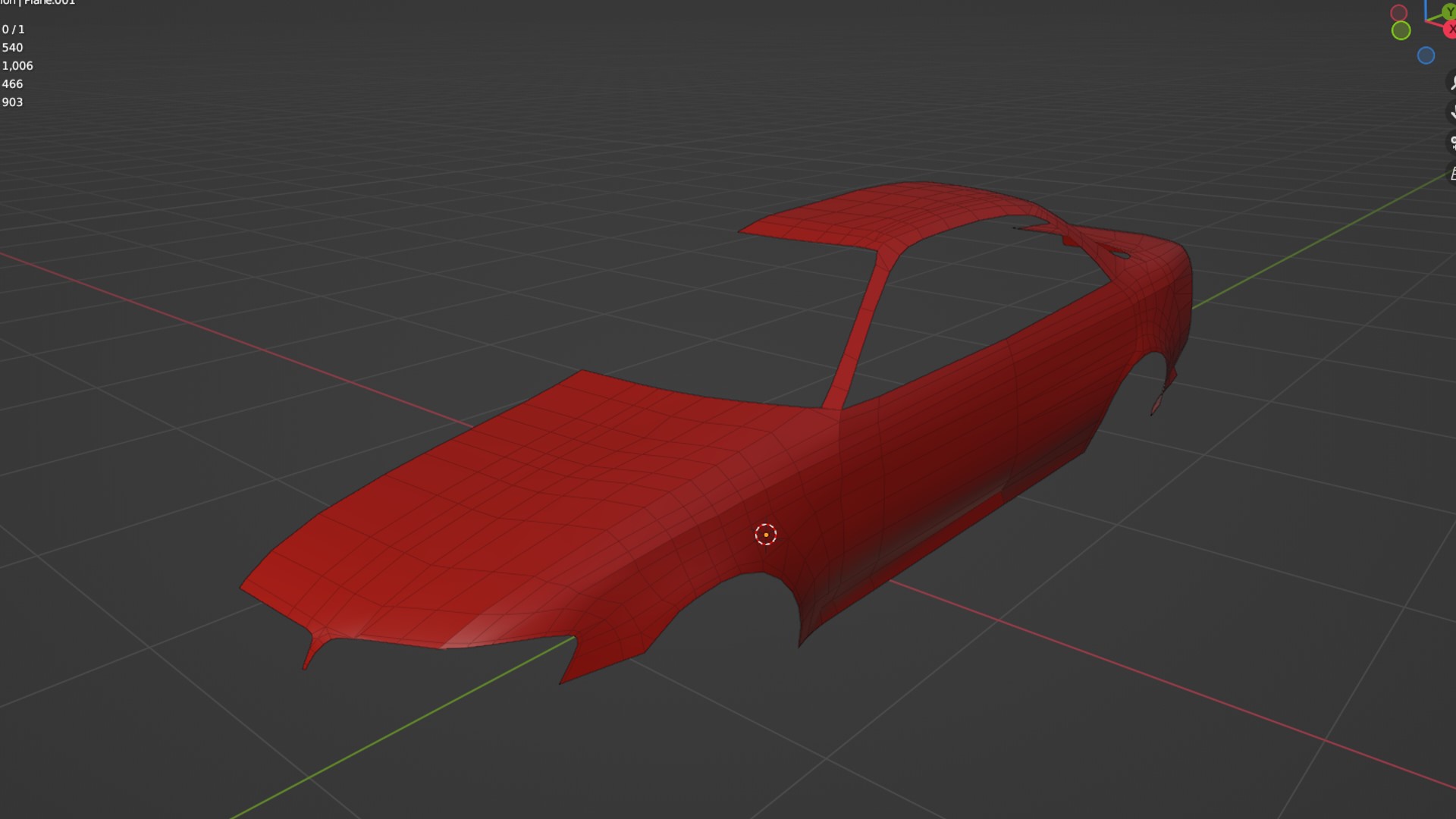Screen dimensions: 1456x819
Task: Click the negative X red circle gizmo
Action: click(x=1399, y=13)
